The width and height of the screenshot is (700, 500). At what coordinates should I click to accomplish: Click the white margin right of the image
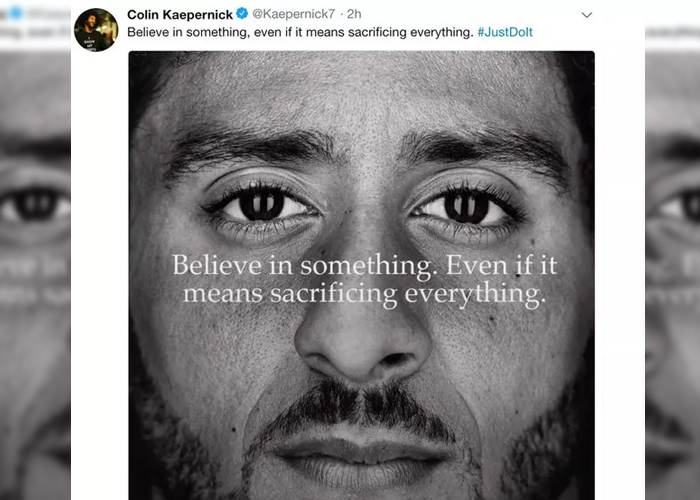(x=620, y=275)
